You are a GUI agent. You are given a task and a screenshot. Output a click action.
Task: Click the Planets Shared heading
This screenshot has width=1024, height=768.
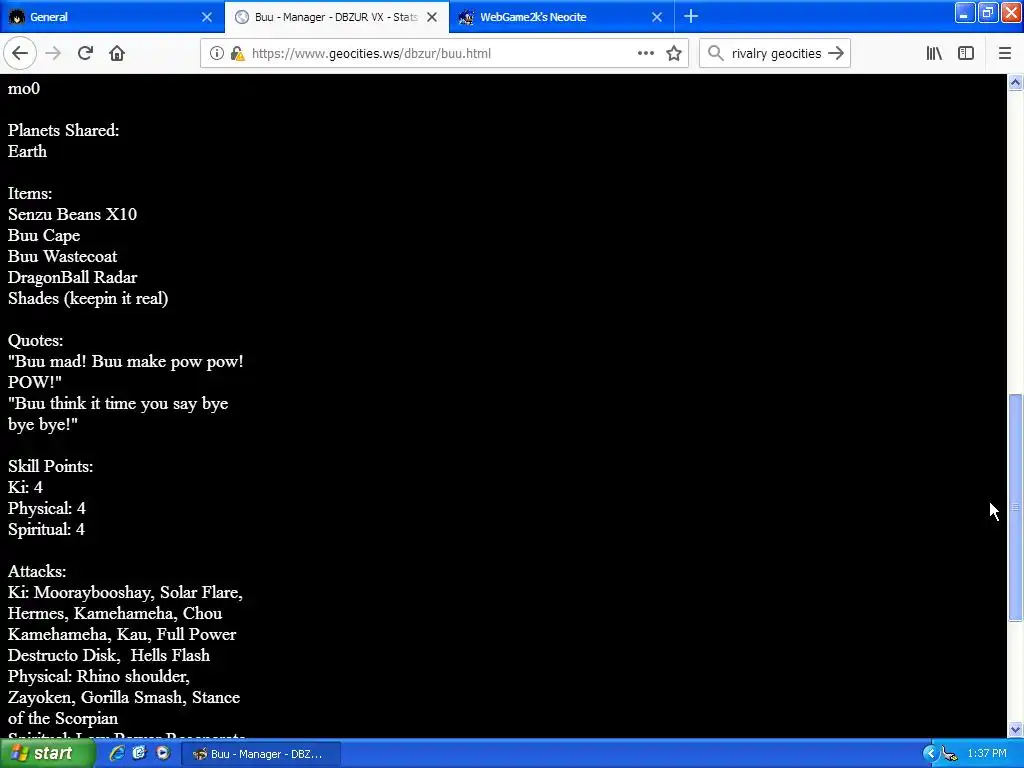click(63, 131)
